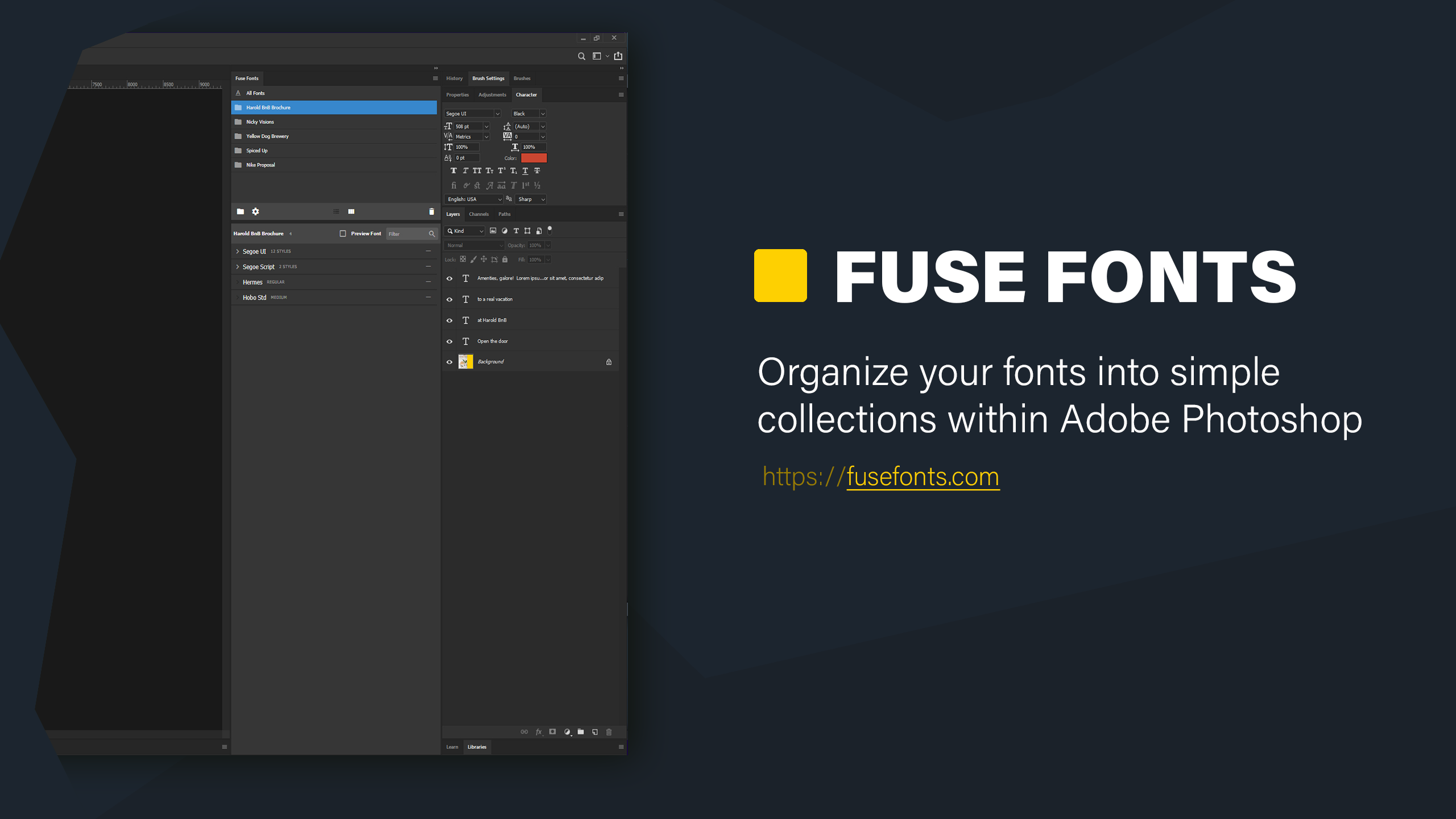
Task: Filter for text layers in Layers panel
Action: coord(516,231)
